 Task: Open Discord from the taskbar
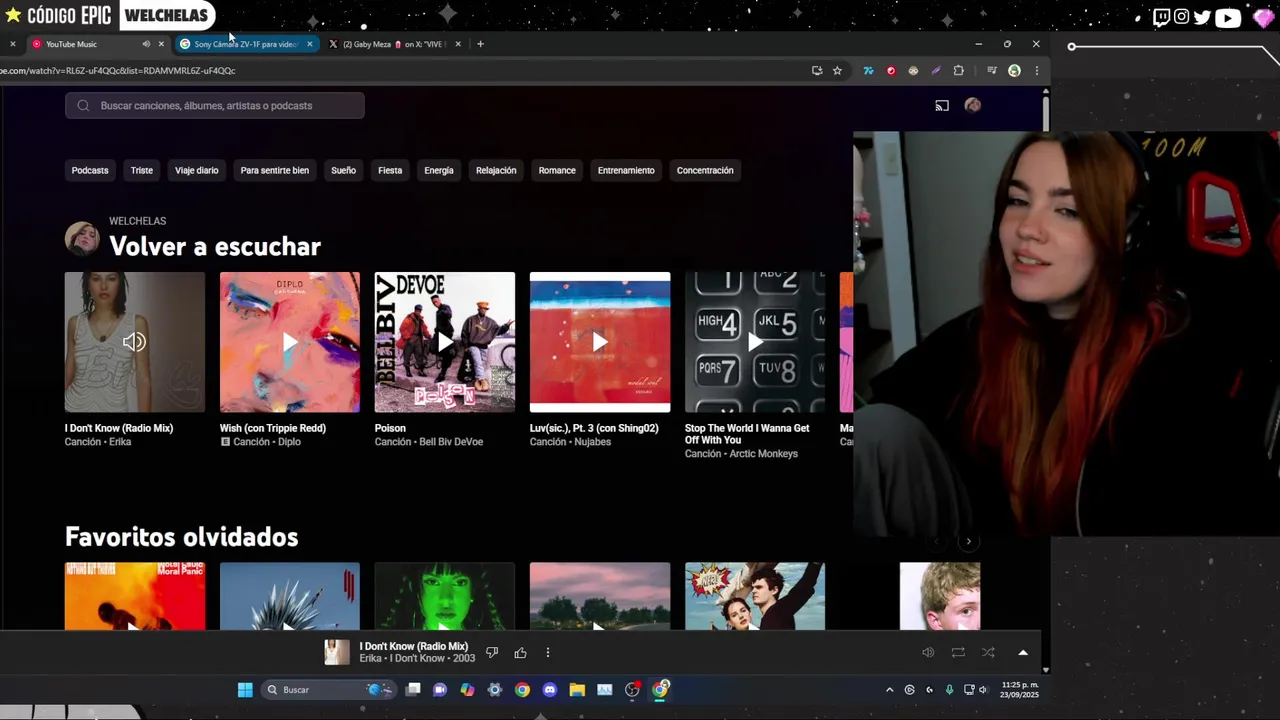[549, 689]
